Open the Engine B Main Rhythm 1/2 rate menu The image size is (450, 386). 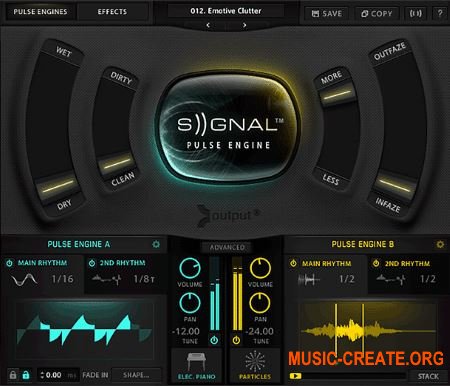point(347,279)
